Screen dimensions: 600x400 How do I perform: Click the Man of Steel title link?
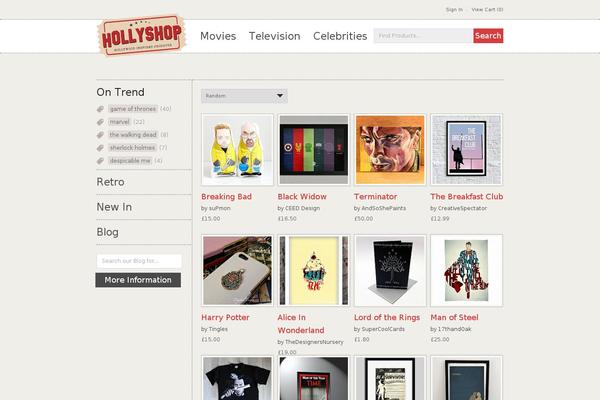(454, 317)
